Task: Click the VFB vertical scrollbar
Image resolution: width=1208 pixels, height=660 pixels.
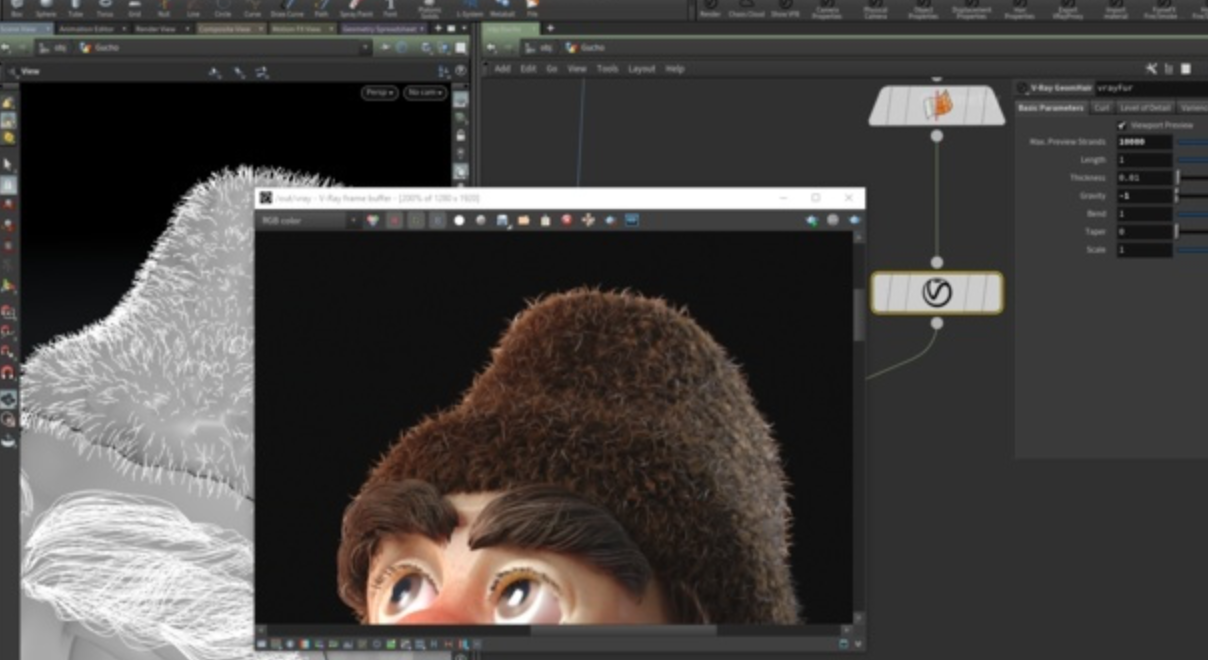Action: tap(858, 315)
